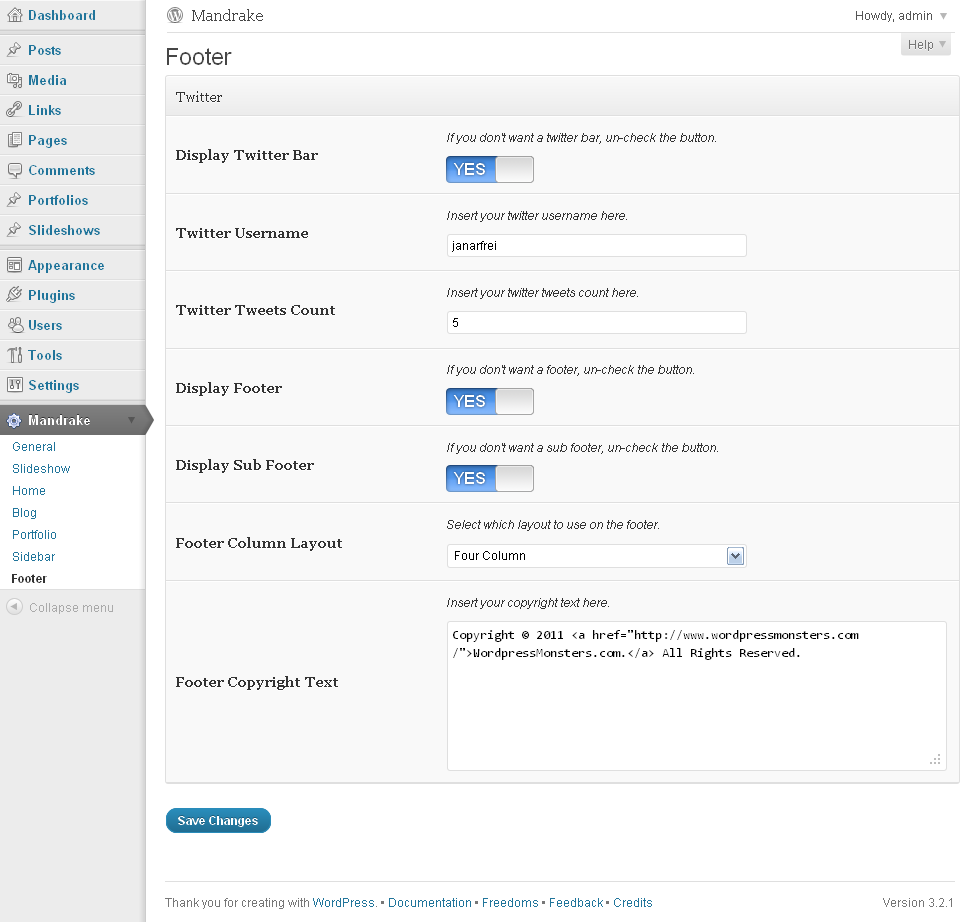Open the Slideshow submenu item
The width and height of the screenshot is (975, 922).
41,469
